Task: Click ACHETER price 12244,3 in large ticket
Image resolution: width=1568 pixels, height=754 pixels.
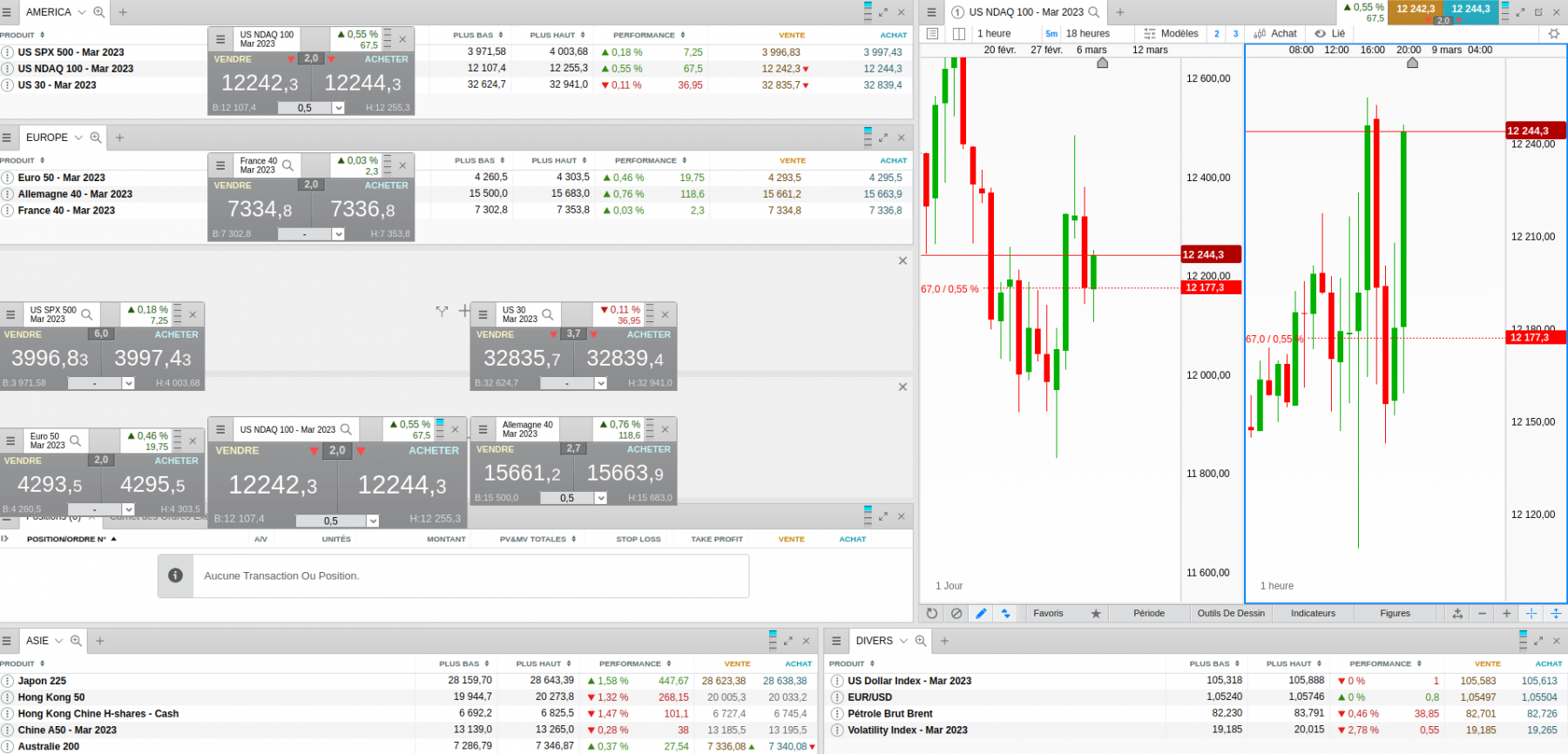Action: click(402, 485)
